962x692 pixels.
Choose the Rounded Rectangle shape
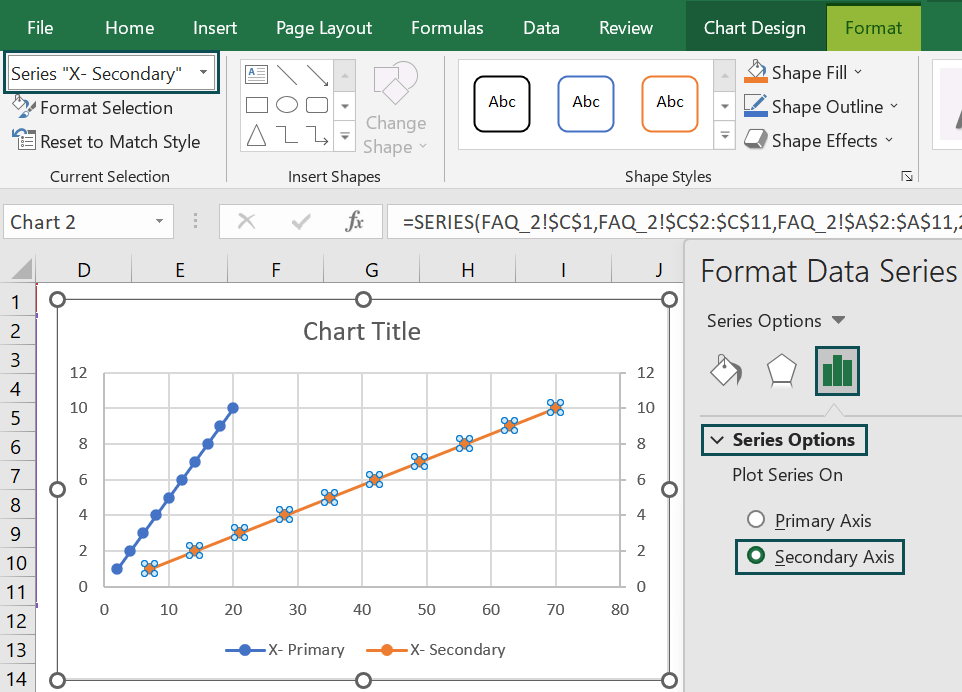coord(317,105)
